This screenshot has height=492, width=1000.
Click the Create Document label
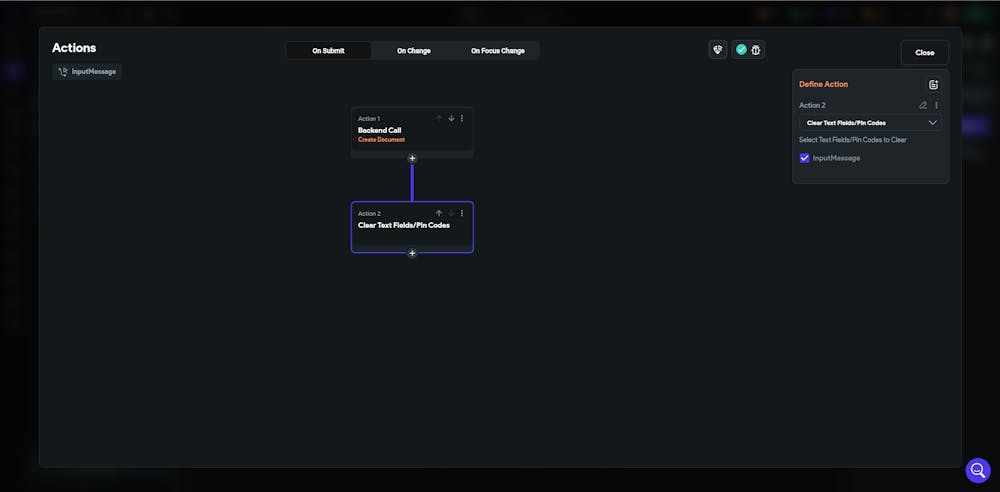click(x=381, y=140)
